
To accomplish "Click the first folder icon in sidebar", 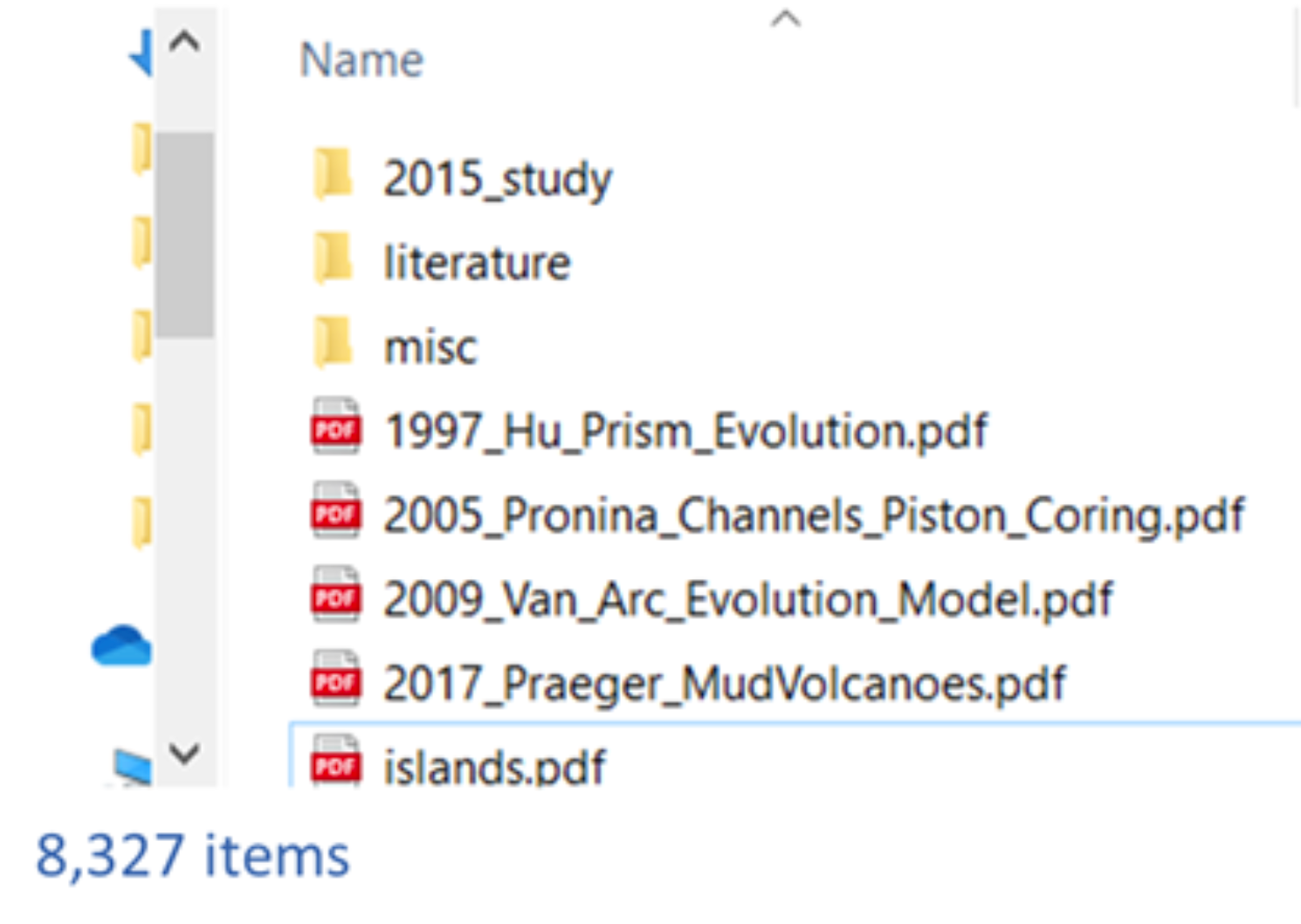I will [140, 148].
